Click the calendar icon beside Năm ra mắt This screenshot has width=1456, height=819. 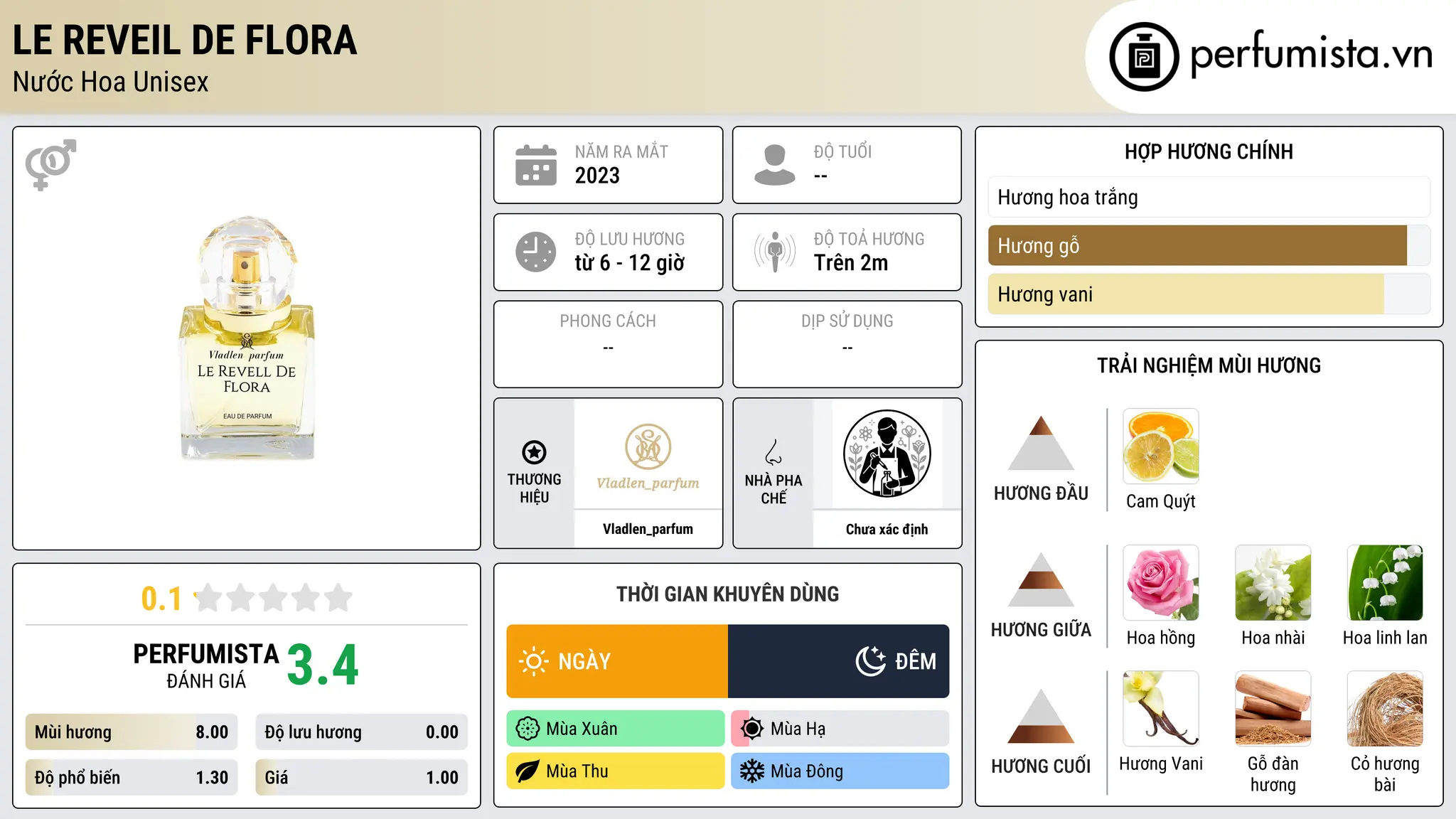[x=536, y=165]
